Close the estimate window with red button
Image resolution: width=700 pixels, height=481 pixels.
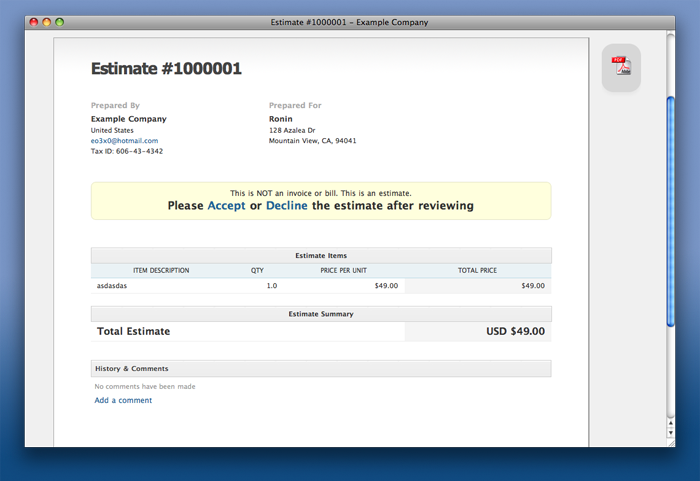[34, 22]
